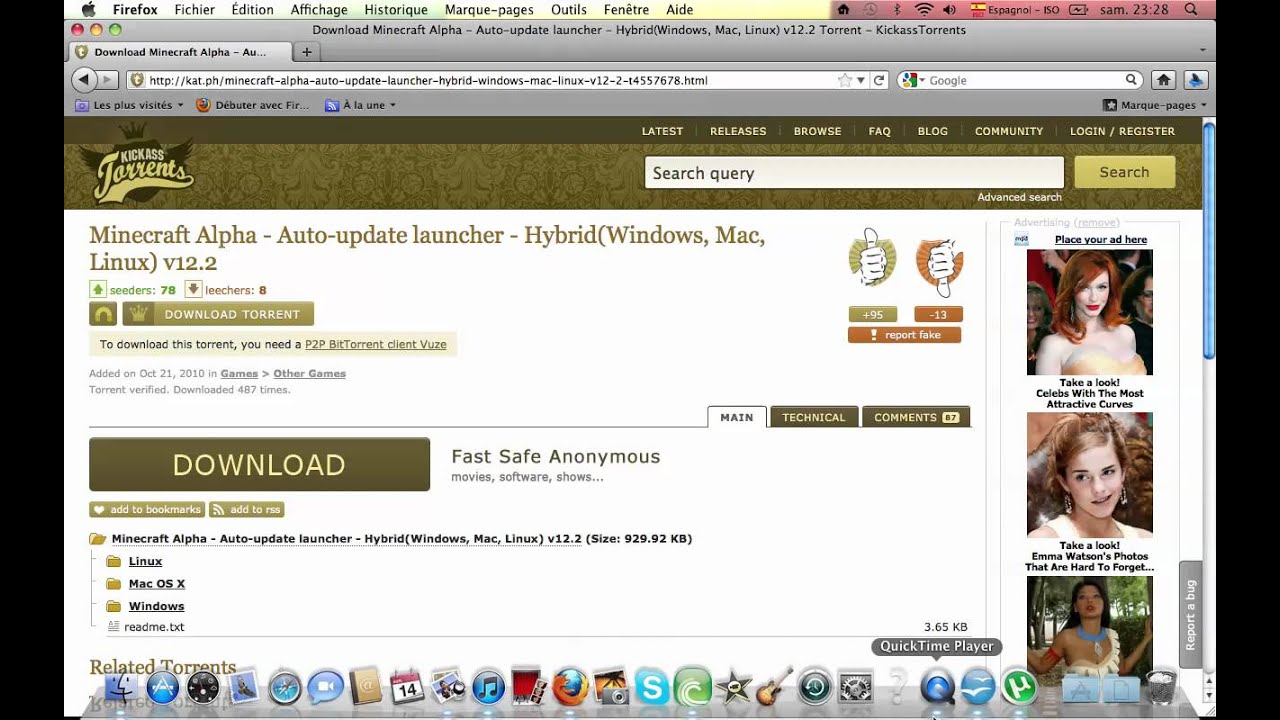Click the KickassTorrents logo
Viewport: 1280px width, 720px height.
pos(137,164)
